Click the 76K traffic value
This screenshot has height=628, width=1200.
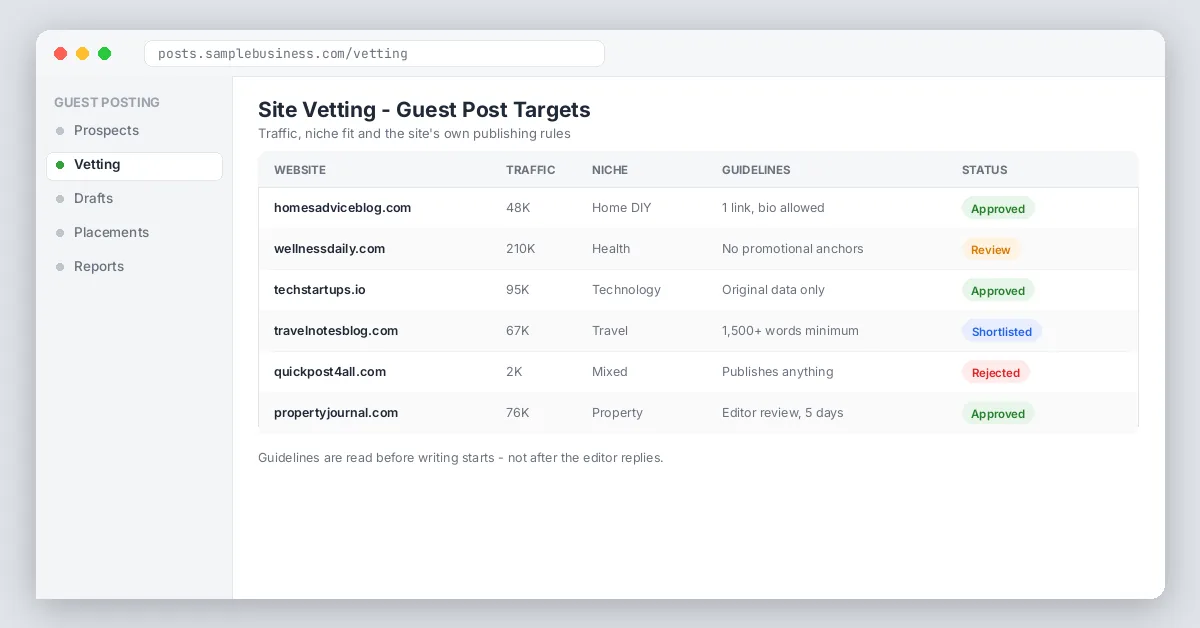(518, 413)
